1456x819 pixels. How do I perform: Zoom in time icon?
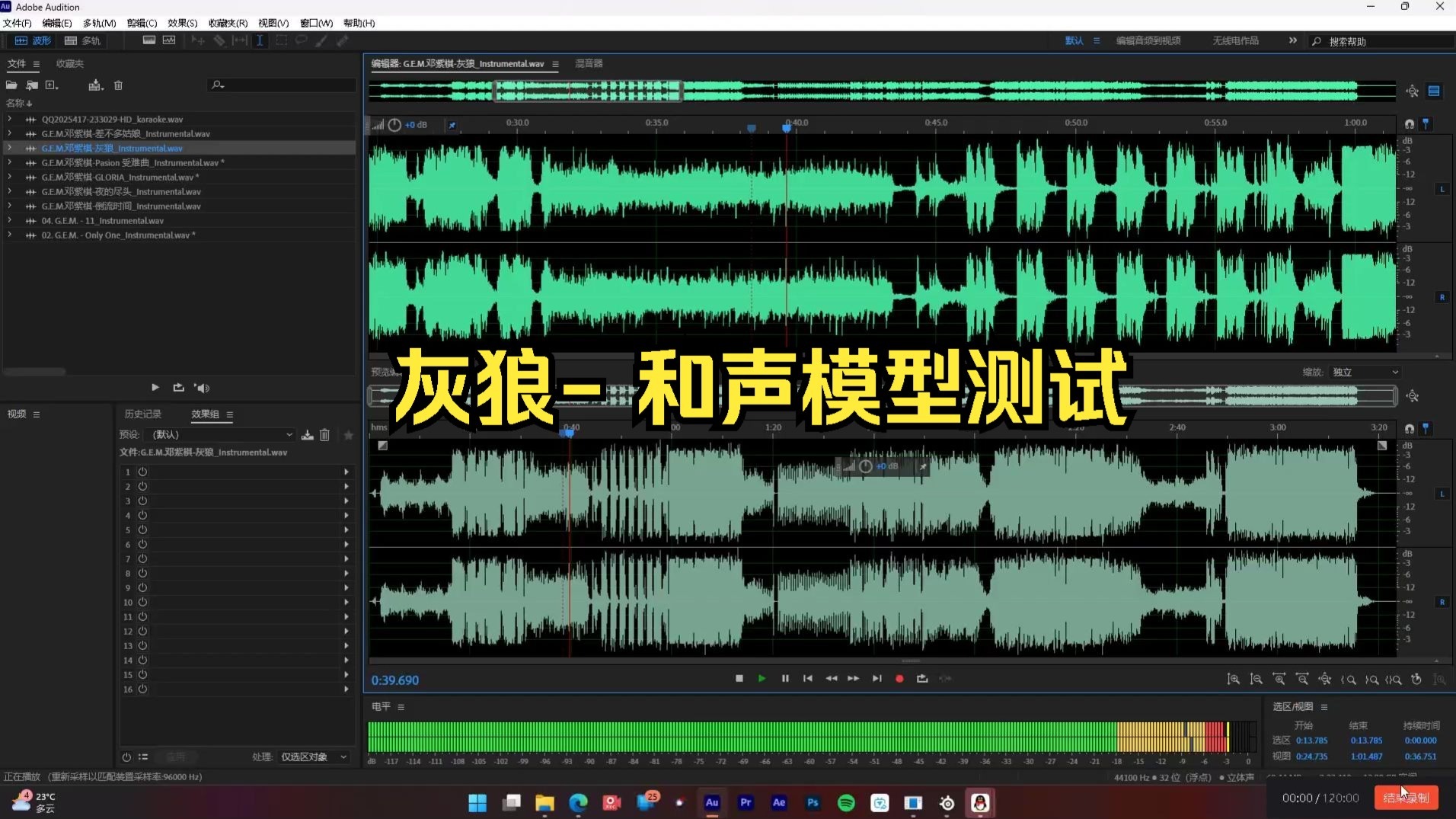[x=1279, y=679]
